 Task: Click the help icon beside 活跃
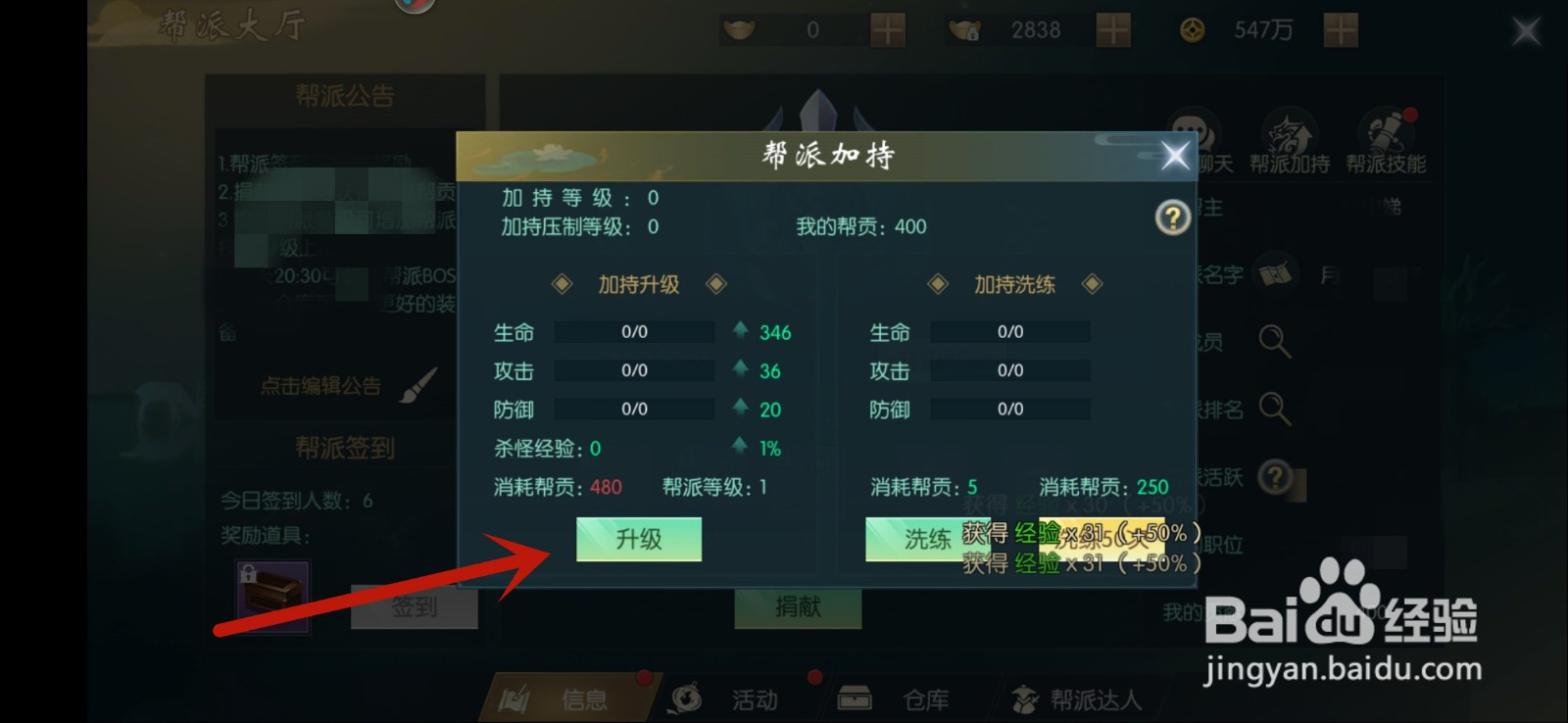[1274, 478]
